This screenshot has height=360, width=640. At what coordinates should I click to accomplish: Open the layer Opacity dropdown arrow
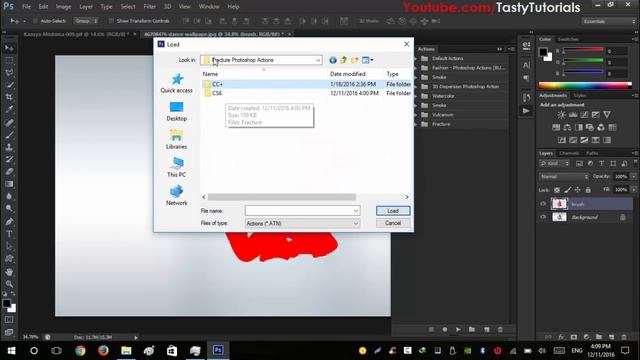pyautogui.click(x=633, y=177)
